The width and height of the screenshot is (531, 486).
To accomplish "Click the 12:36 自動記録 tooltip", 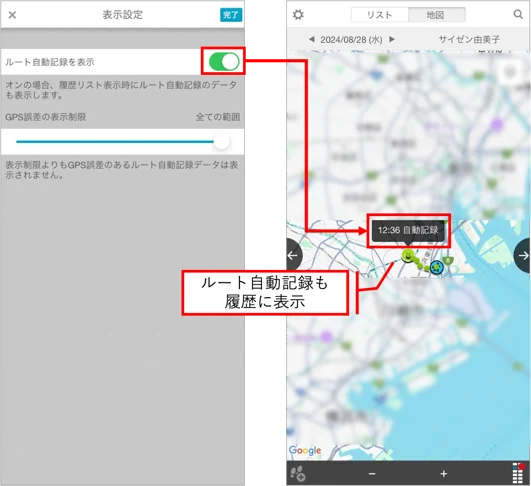I will (x=408, y=231).
